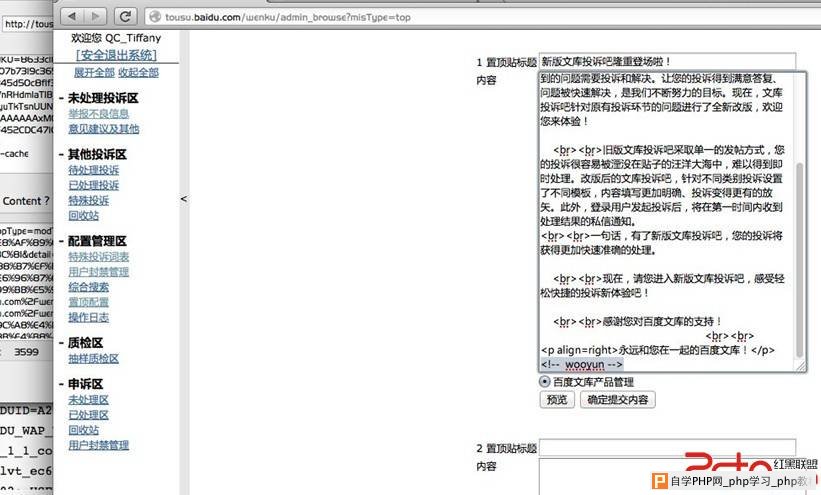The height and width of the screenshot is (495, 821).
Task: Open 用户封禁管理 under 配置管理区
Action: [98, 272]
